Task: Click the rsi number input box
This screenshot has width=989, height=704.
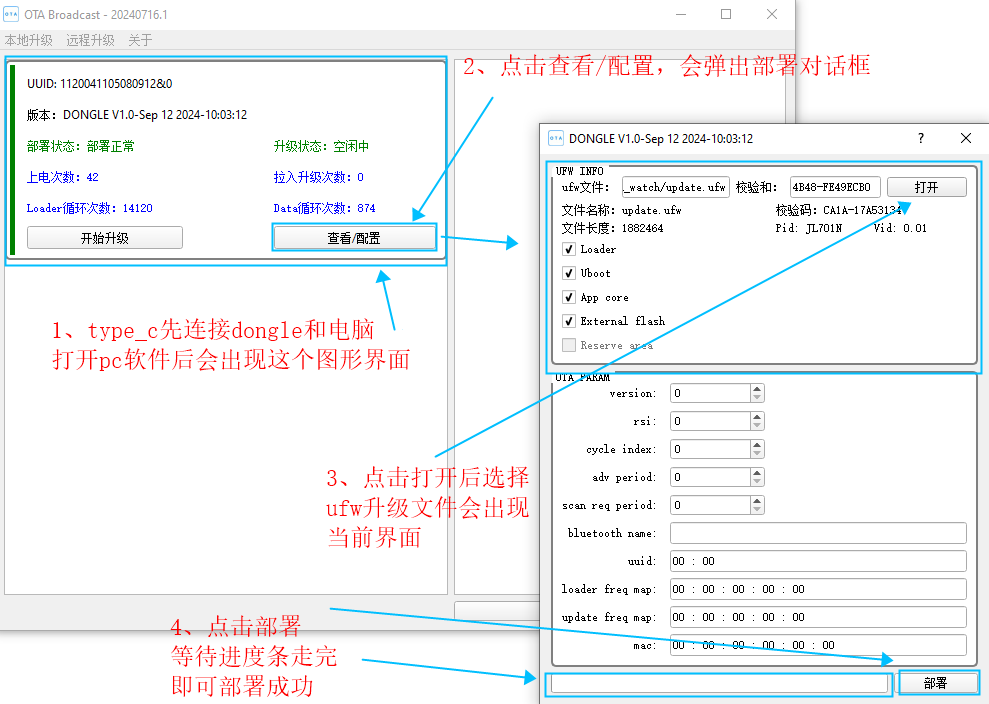Action: pyautogui.click(x=710, y=421)
